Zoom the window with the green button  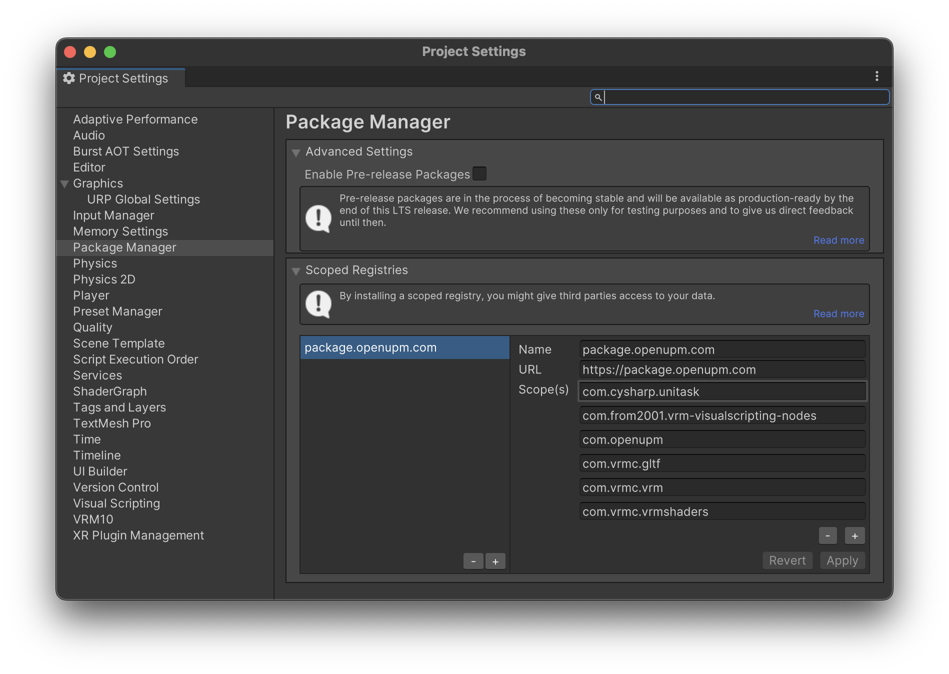pyautogui.click(x=110, y=52)
